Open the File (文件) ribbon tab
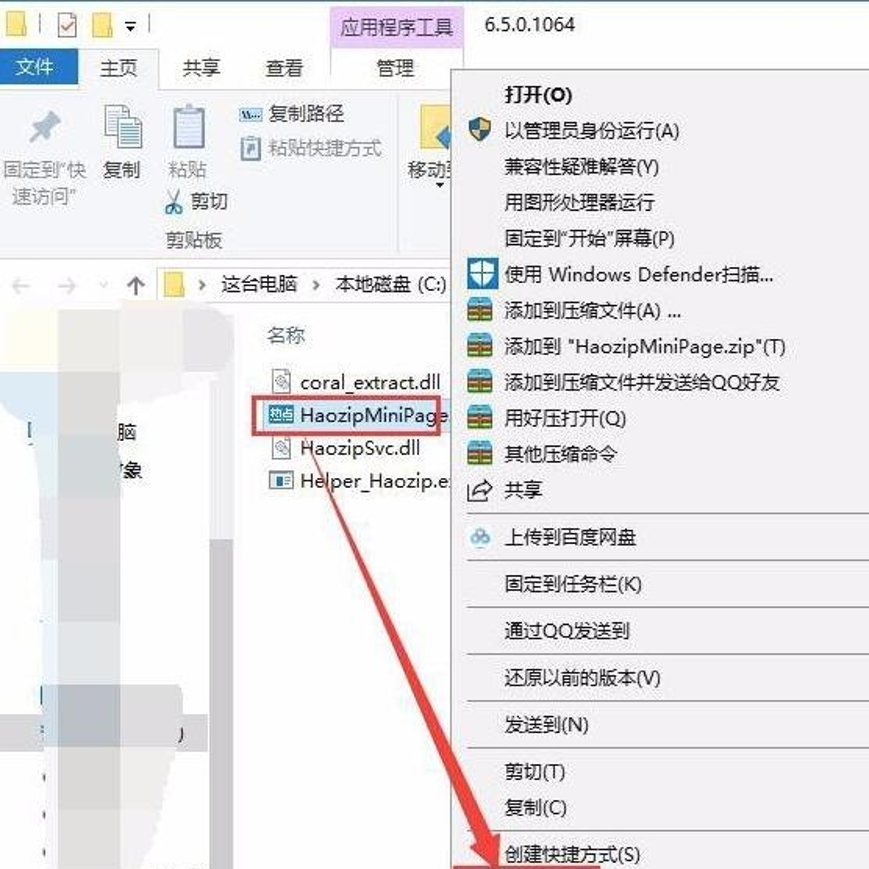Screen dimensions: 869x869 (x=35, y=67)
